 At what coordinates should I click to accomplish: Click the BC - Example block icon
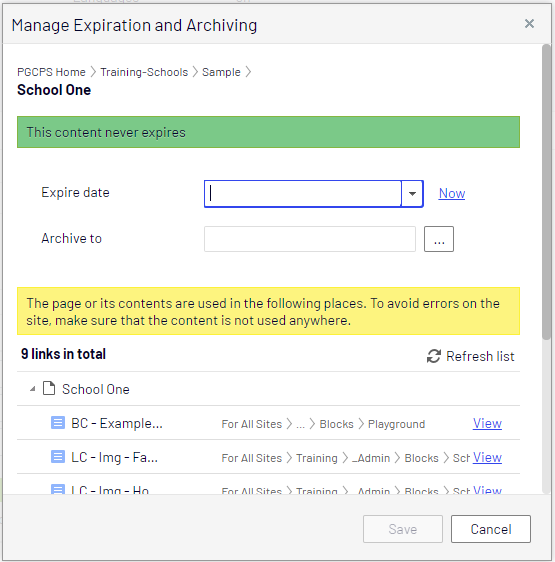pos(58,423)
